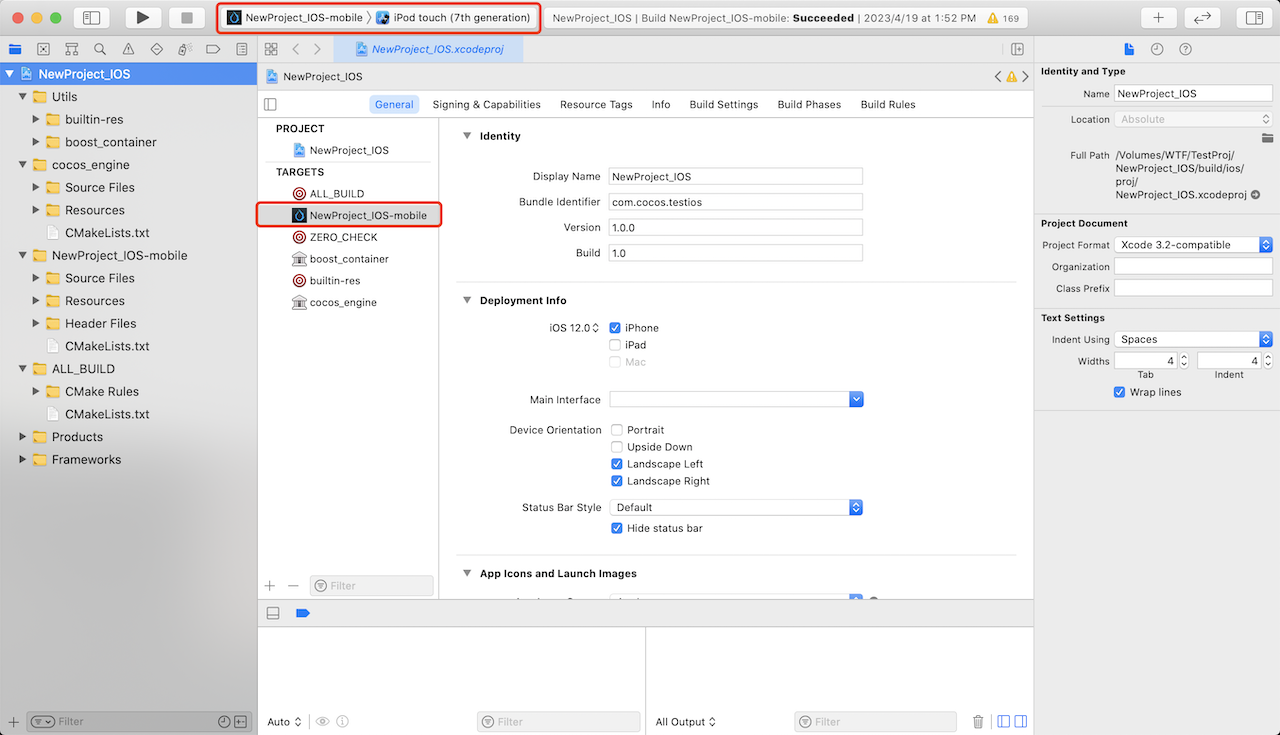Viewport: 1280px width, 735px height.
Task: Open the Issue navigator warning icon
Action: (128, 49)
